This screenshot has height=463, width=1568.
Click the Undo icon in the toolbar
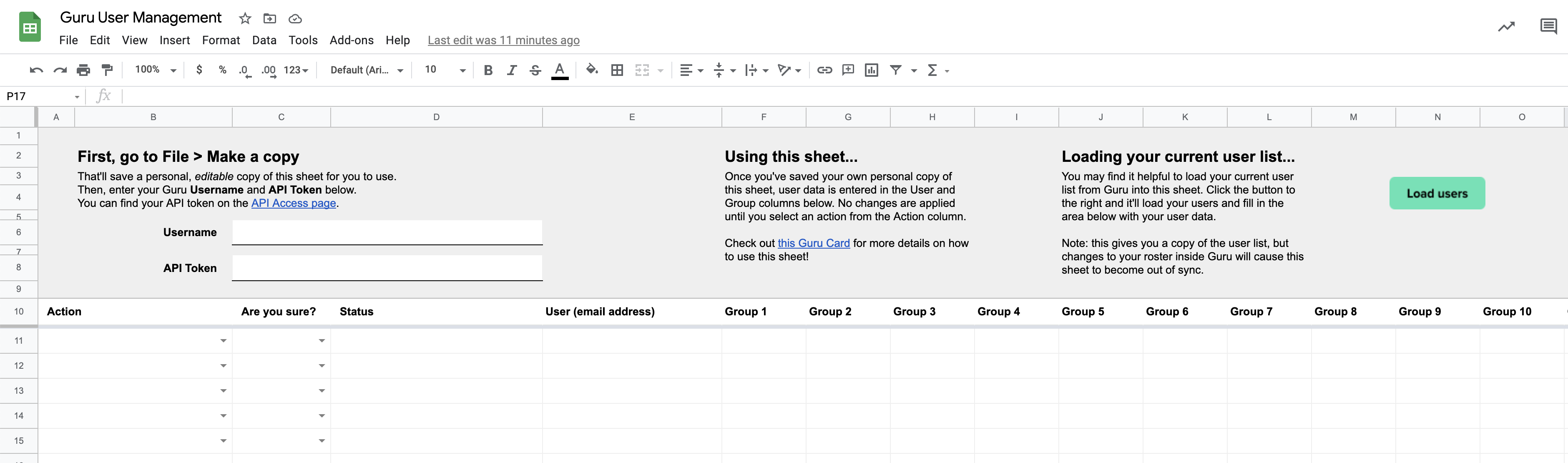coord(36,70)
